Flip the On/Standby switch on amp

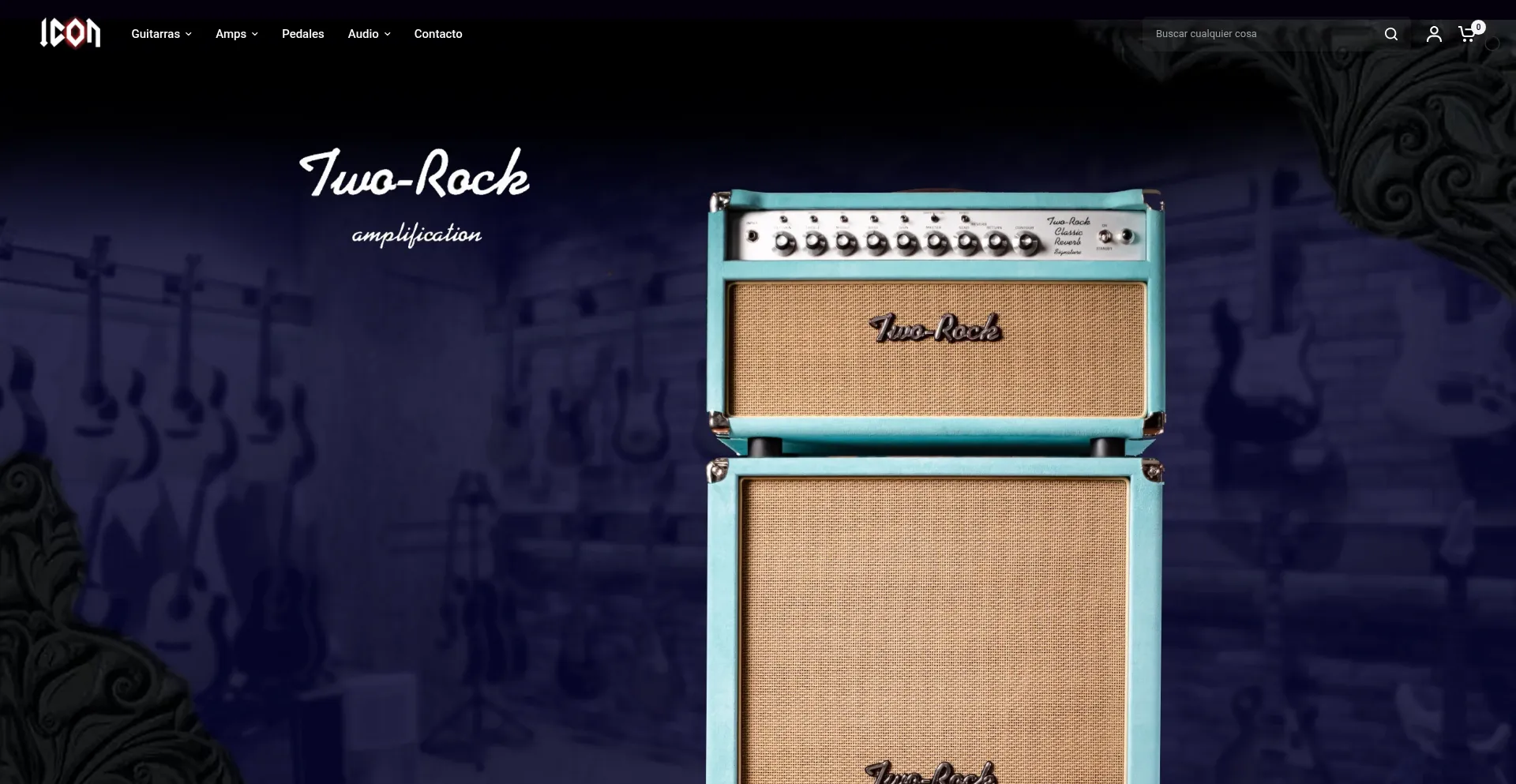[1105, 237]
